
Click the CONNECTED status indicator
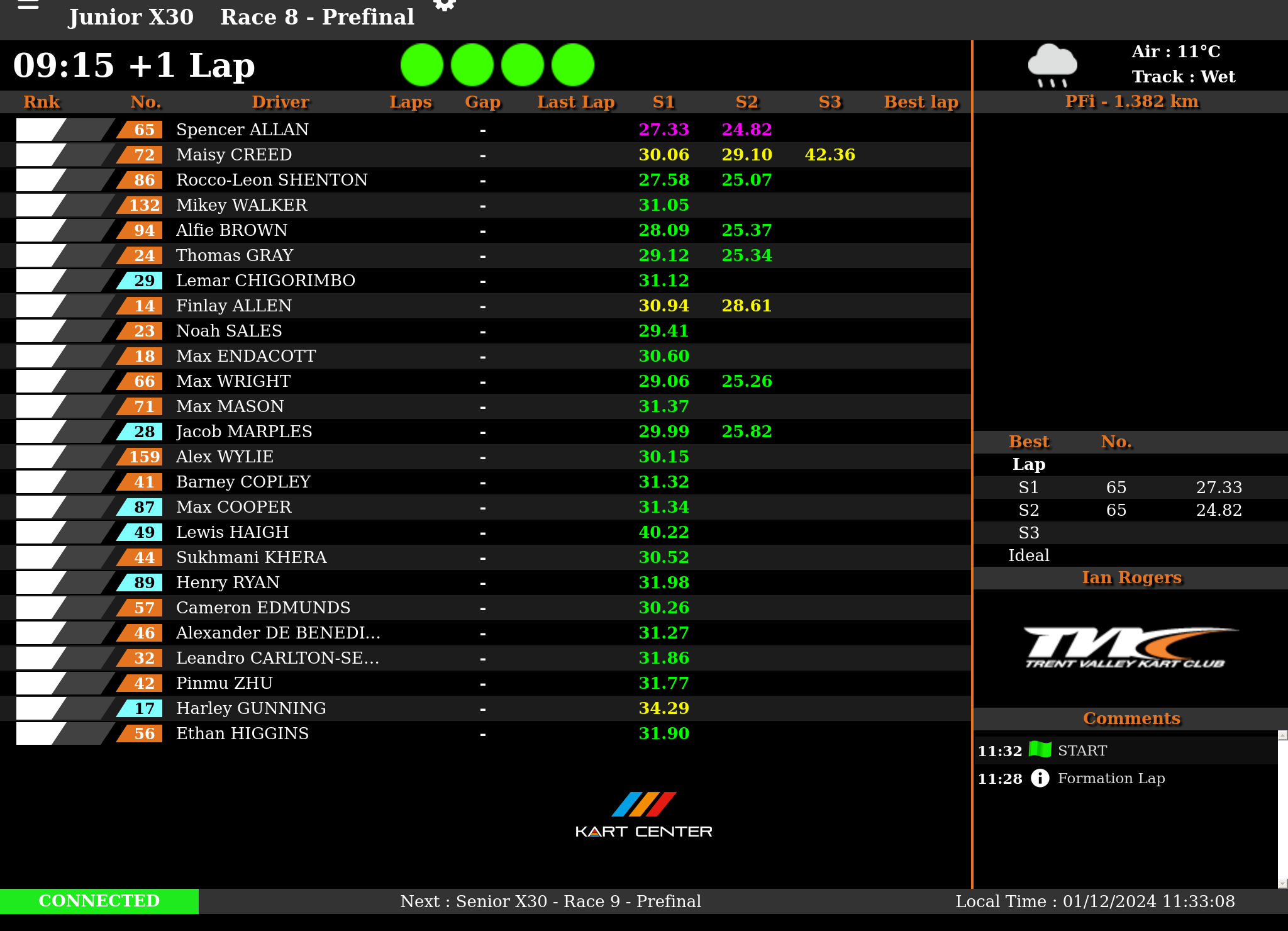99,901
